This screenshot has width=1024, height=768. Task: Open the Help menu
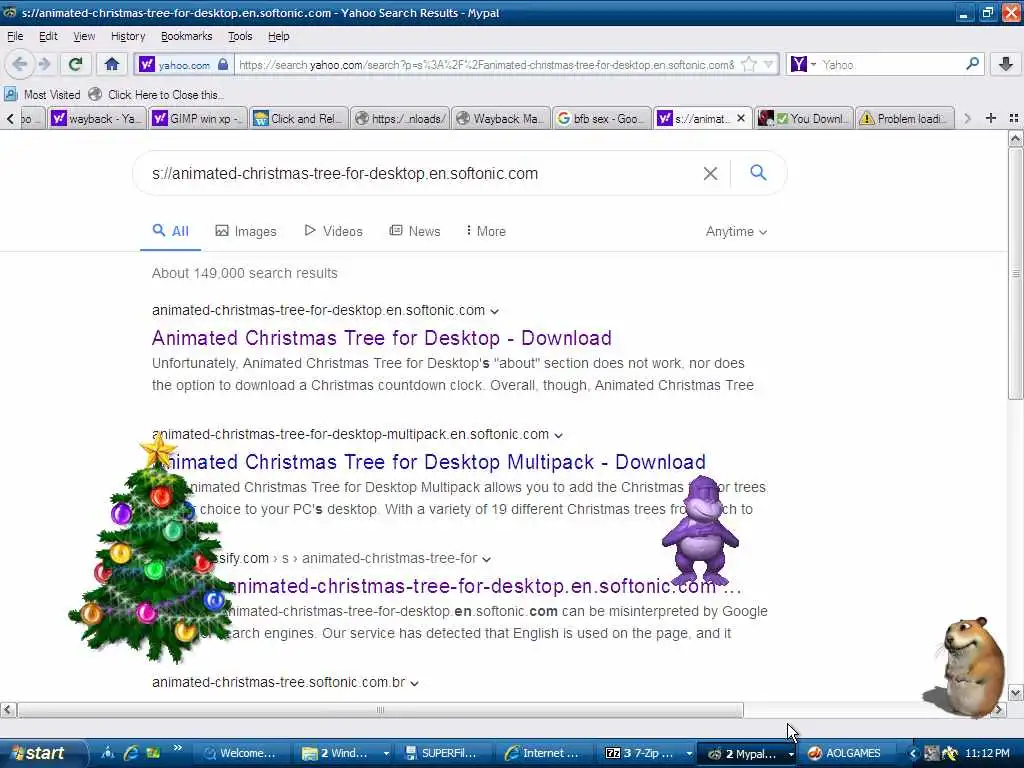pos(278,37)
